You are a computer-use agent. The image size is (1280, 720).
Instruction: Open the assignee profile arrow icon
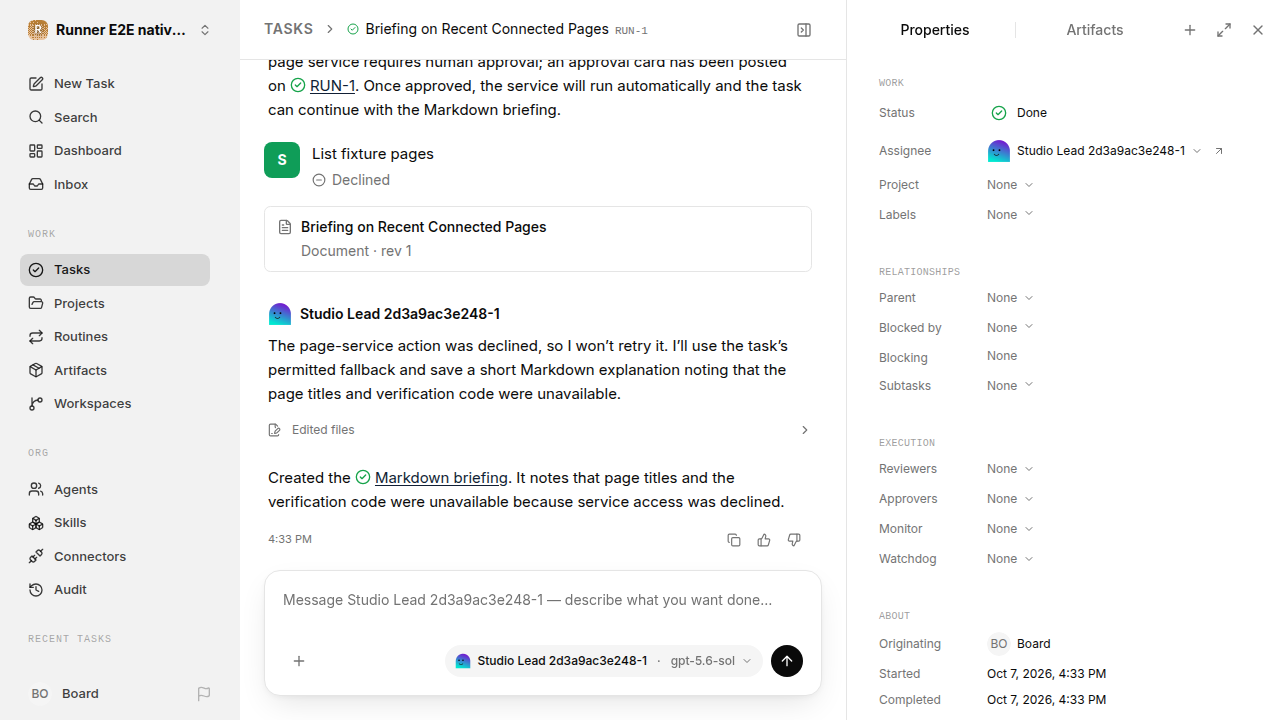click(1219, 151)
